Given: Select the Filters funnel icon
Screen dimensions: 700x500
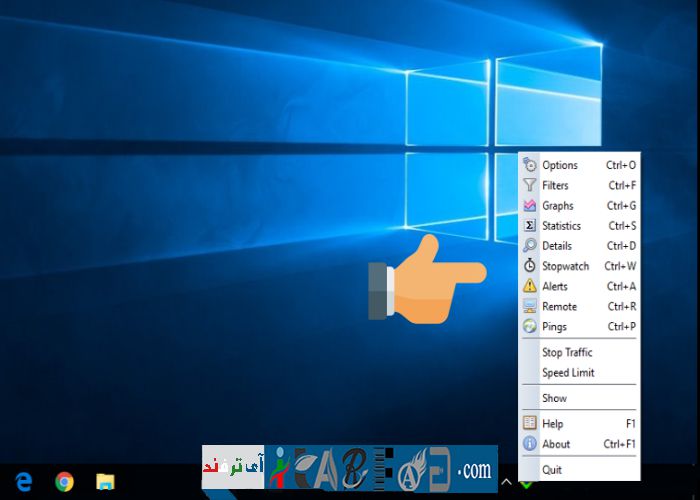Looking at the screenshot, I should coord(530,185).
